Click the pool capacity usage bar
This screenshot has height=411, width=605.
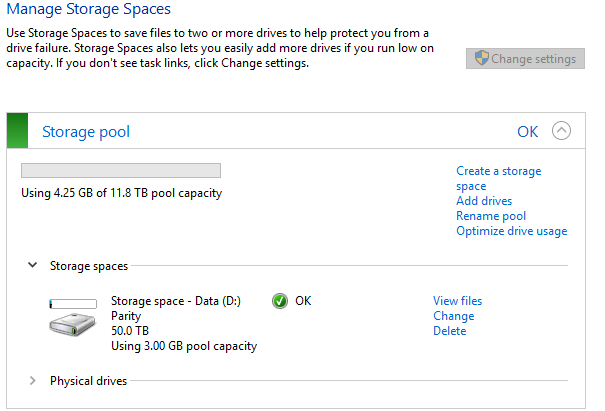coord(120,171)
